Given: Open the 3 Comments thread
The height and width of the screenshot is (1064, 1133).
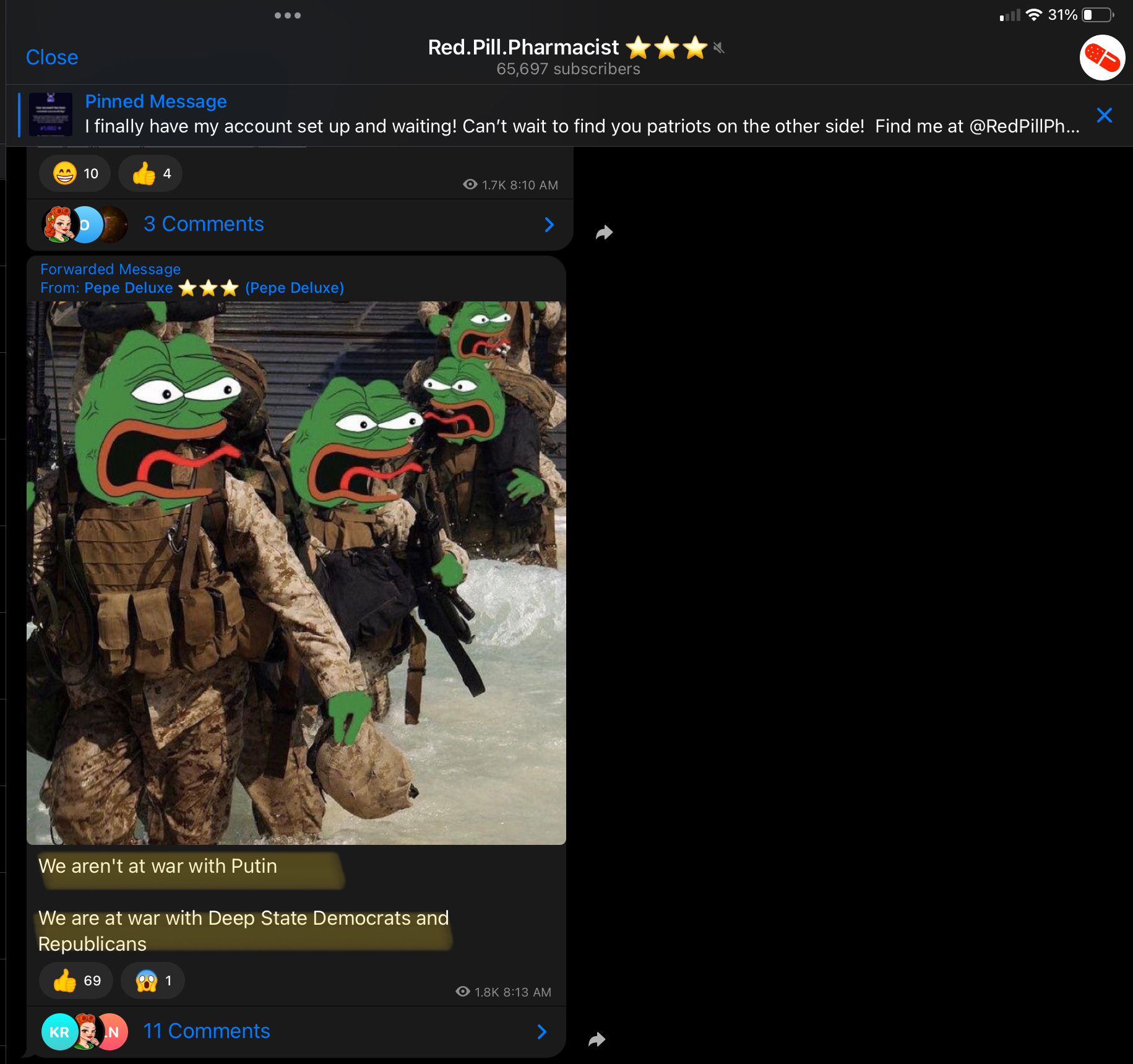Looking at the screenshot, I should click(300, 225).
